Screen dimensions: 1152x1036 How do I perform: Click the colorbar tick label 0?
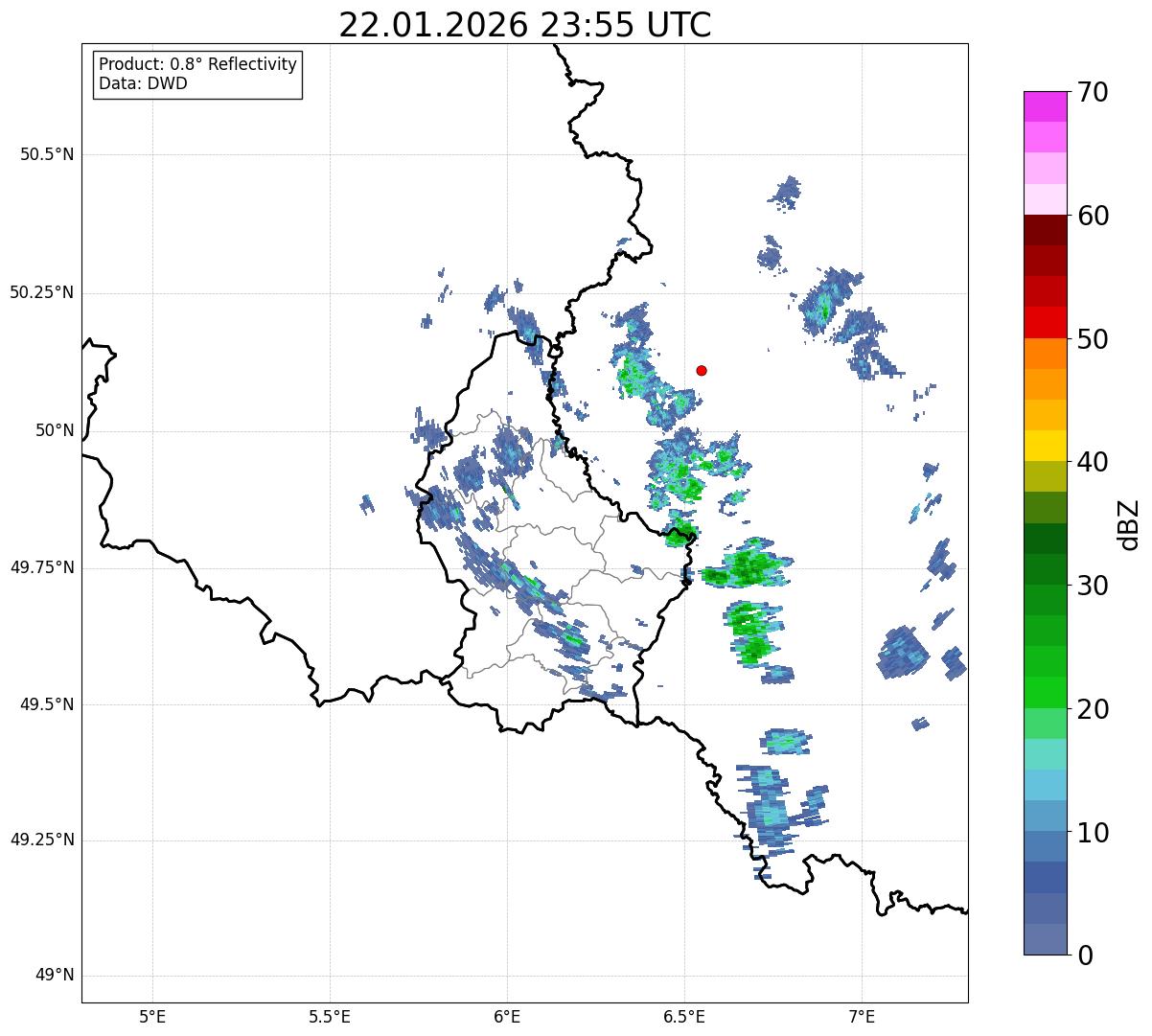[1086, 955]
